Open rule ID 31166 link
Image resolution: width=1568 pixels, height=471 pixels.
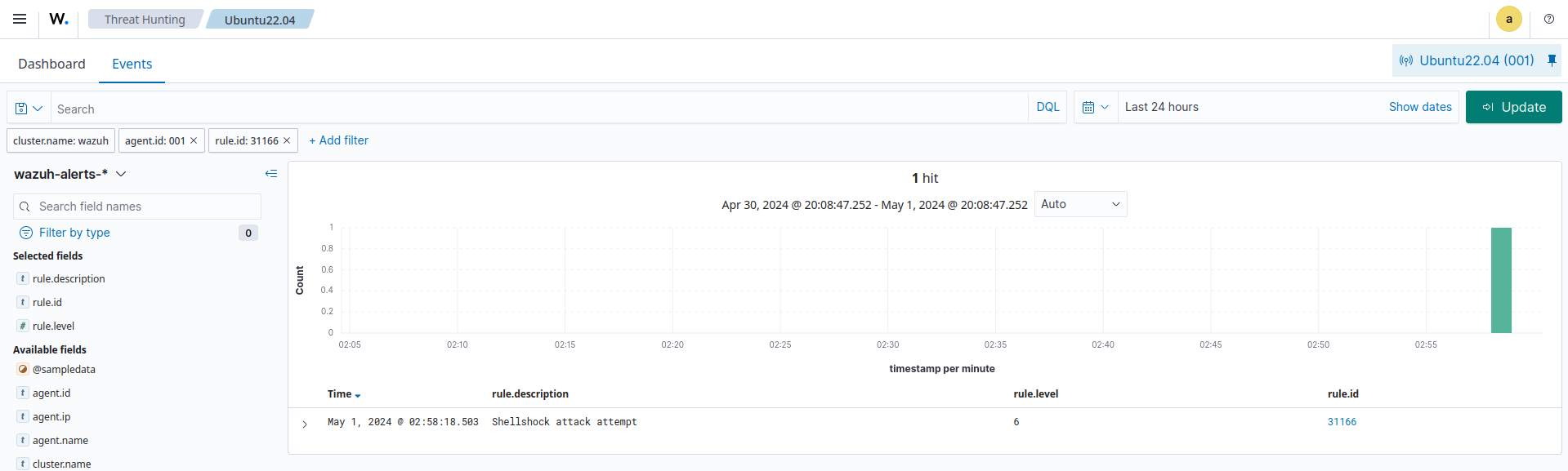1342,422
